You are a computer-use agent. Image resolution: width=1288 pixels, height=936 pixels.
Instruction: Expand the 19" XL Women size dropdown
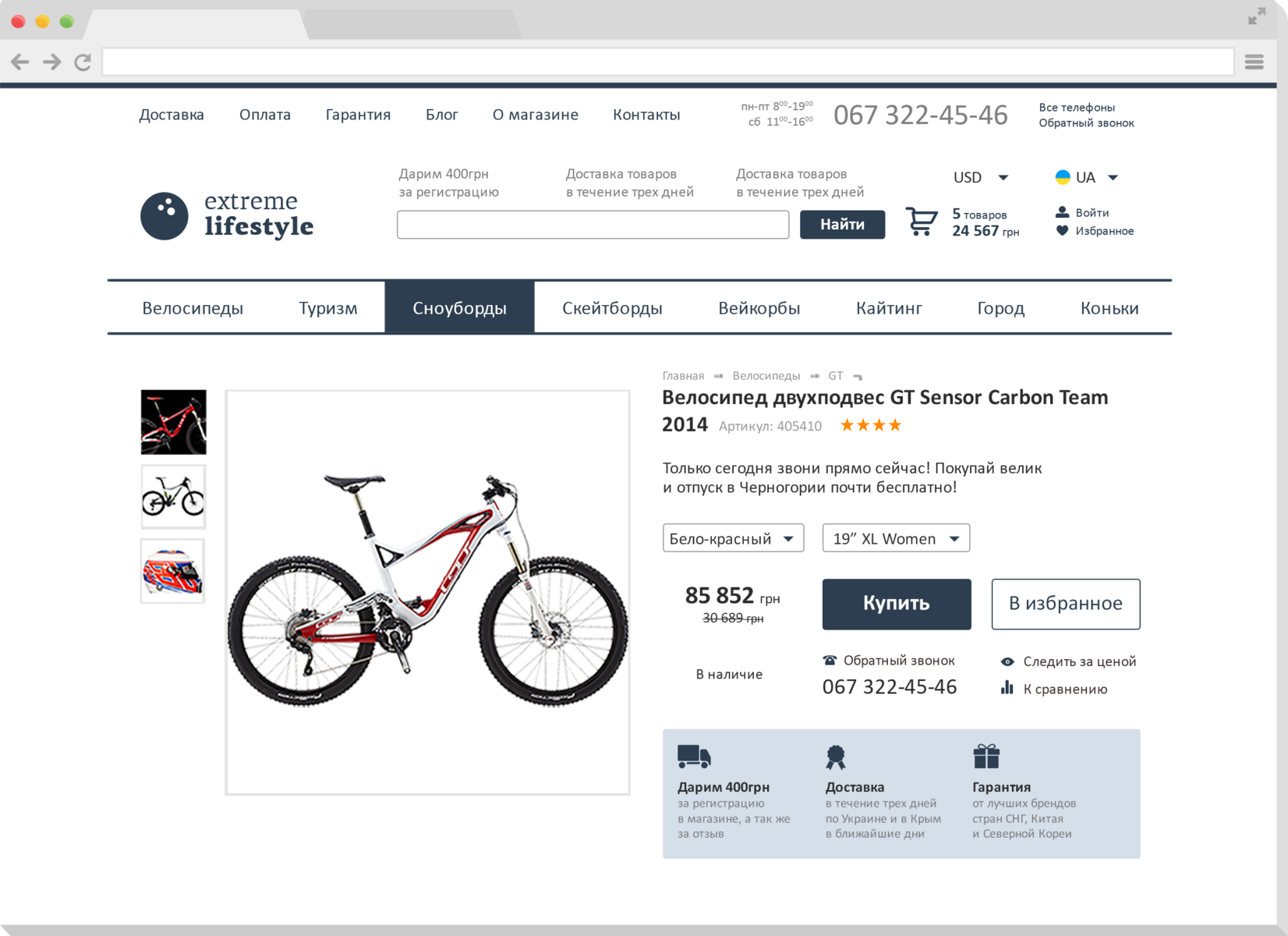896,538
